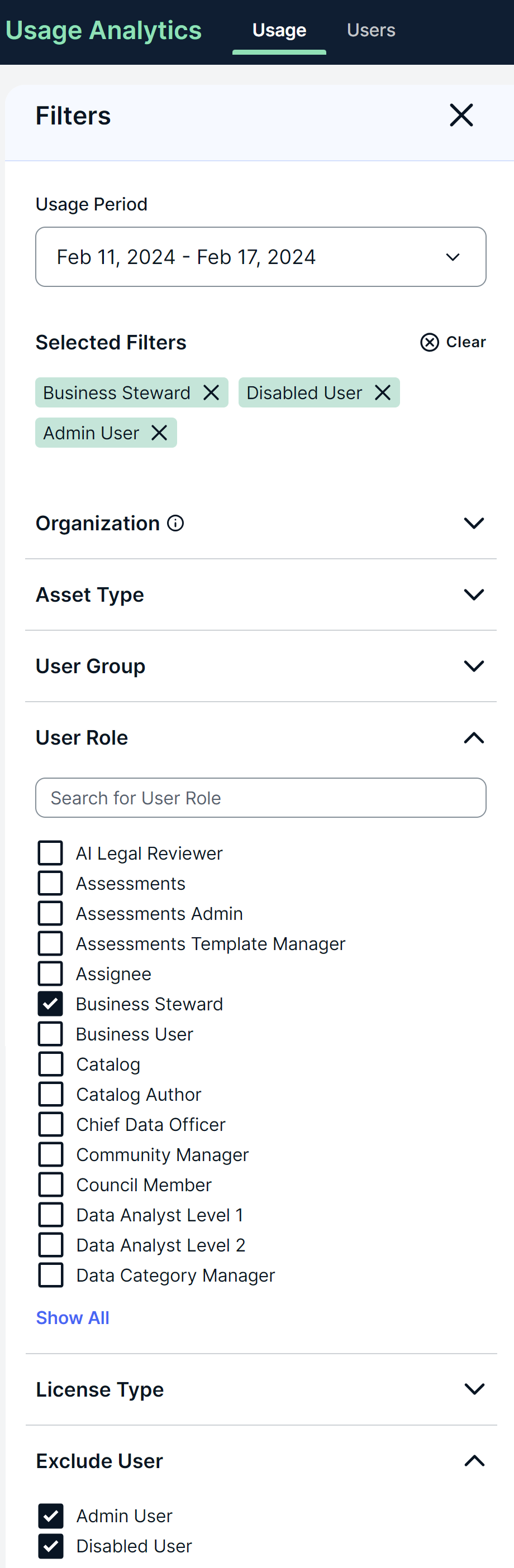Switch to the Usage tab

pyautogui.click(x=279, y=31)
